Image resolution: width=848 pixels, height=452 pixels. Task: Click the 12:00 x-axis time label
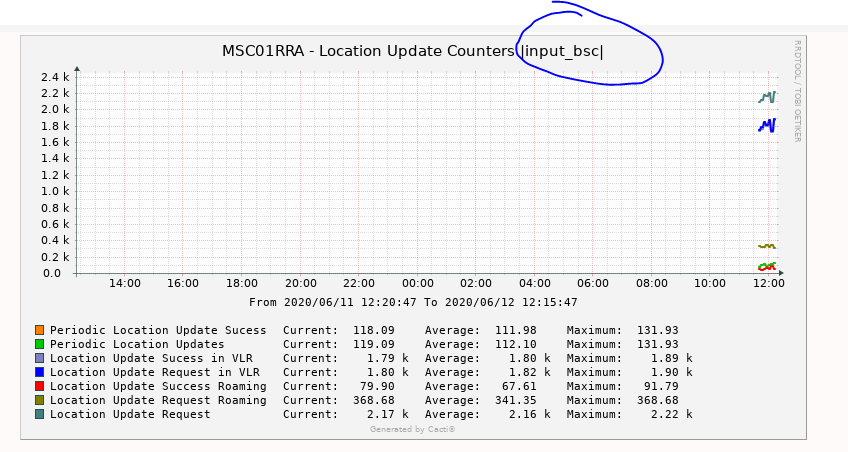[768, 283]
